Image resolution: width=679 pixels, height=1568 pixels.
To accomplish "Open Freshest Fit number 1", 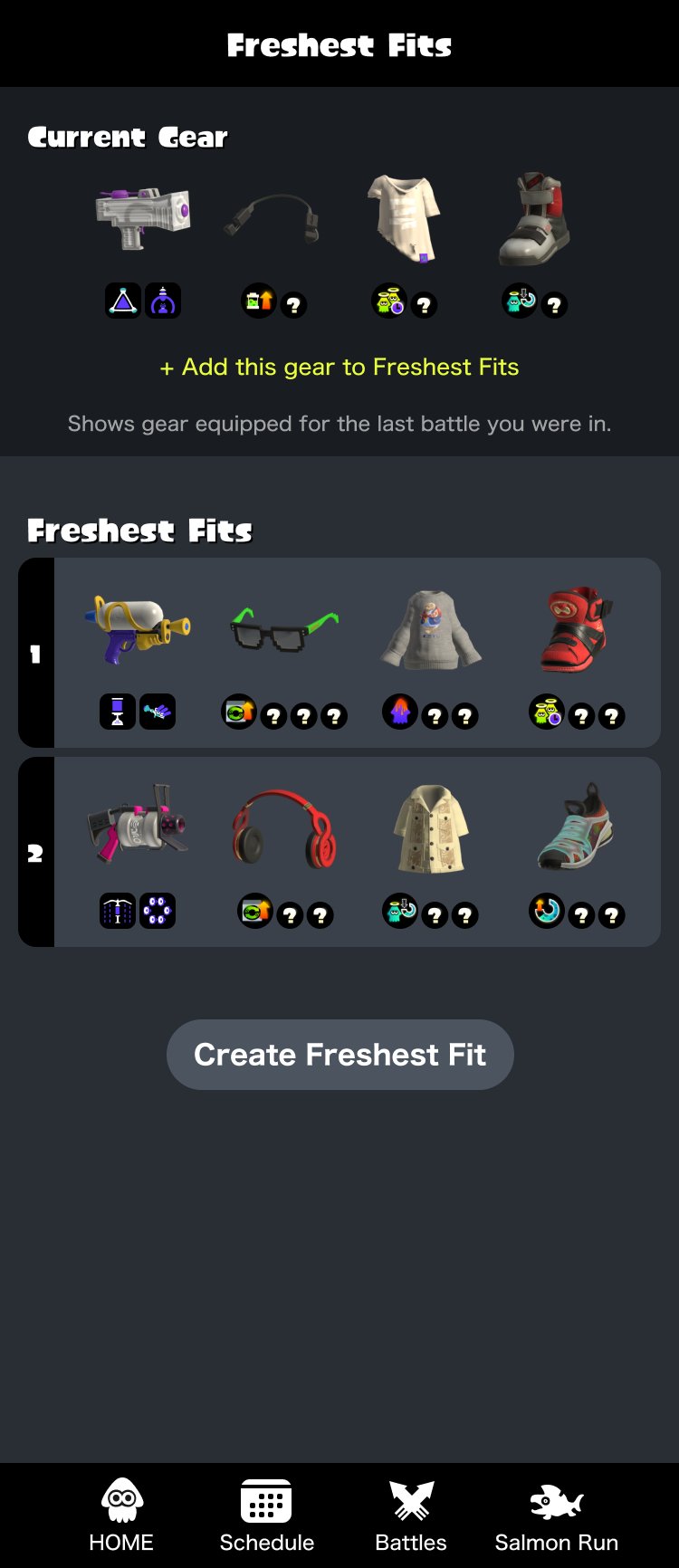I will 339,653.
